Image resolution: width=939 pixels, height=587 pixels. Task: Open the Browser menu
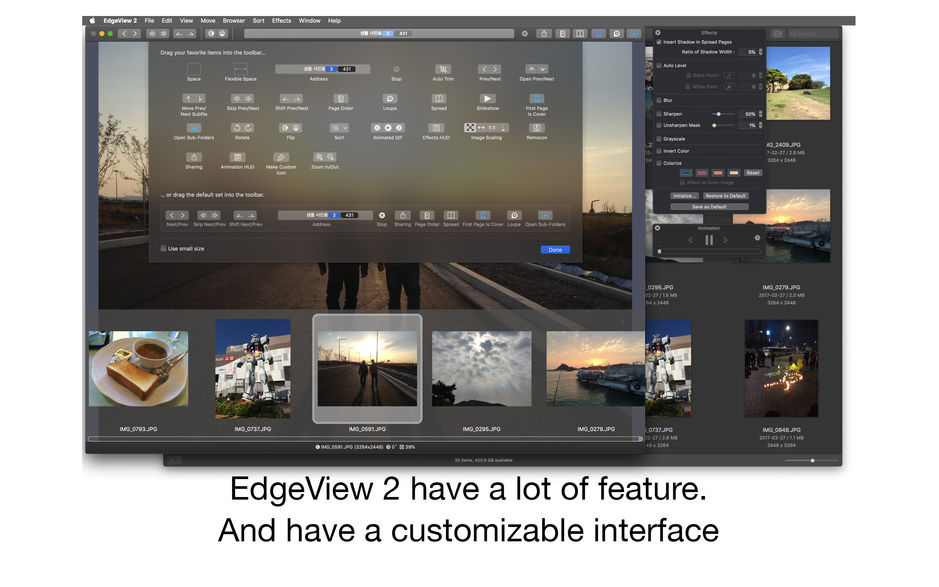[234, 20]
